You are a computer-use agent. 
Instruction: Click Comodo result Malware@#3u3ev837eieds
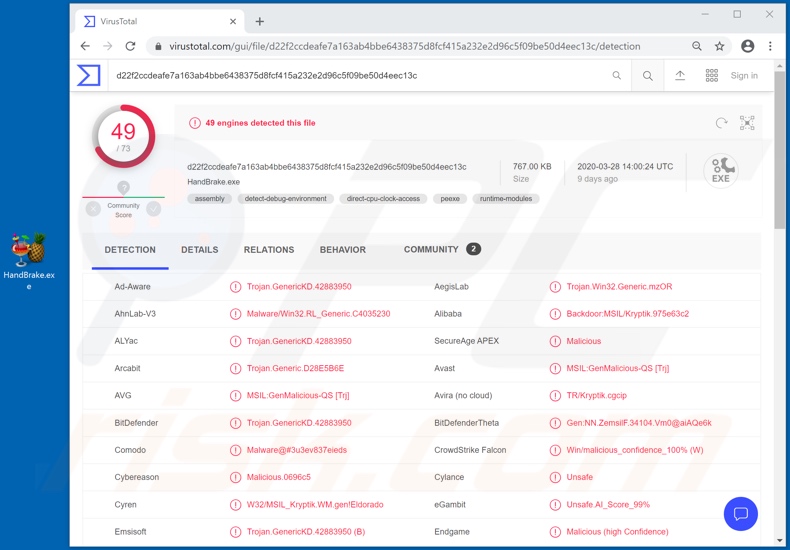click(297, 450)
